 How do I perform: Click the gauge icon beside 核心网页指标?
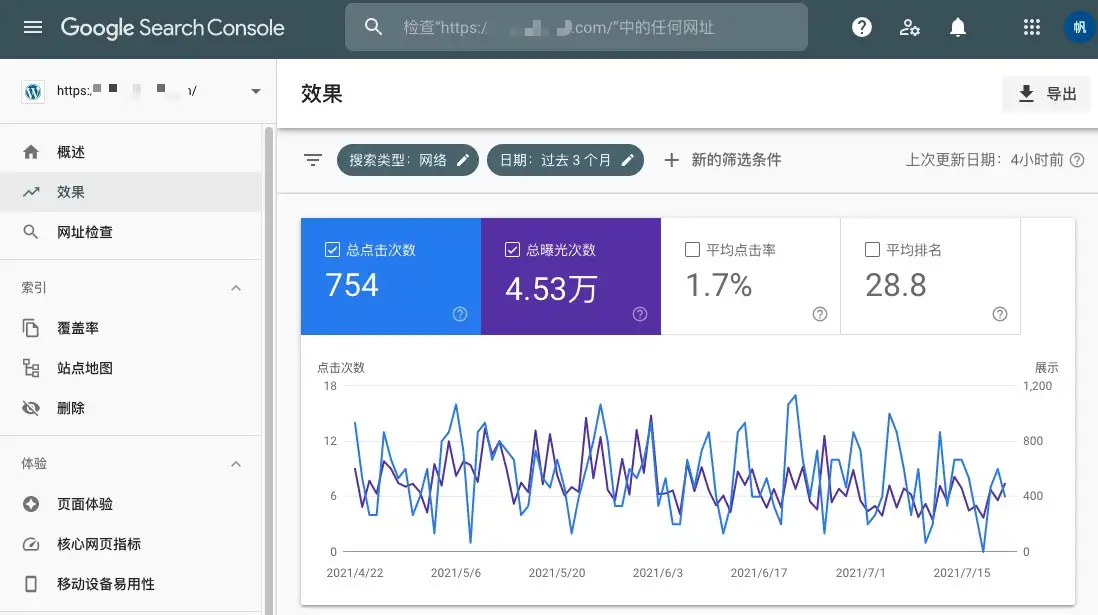click(31, 544)
